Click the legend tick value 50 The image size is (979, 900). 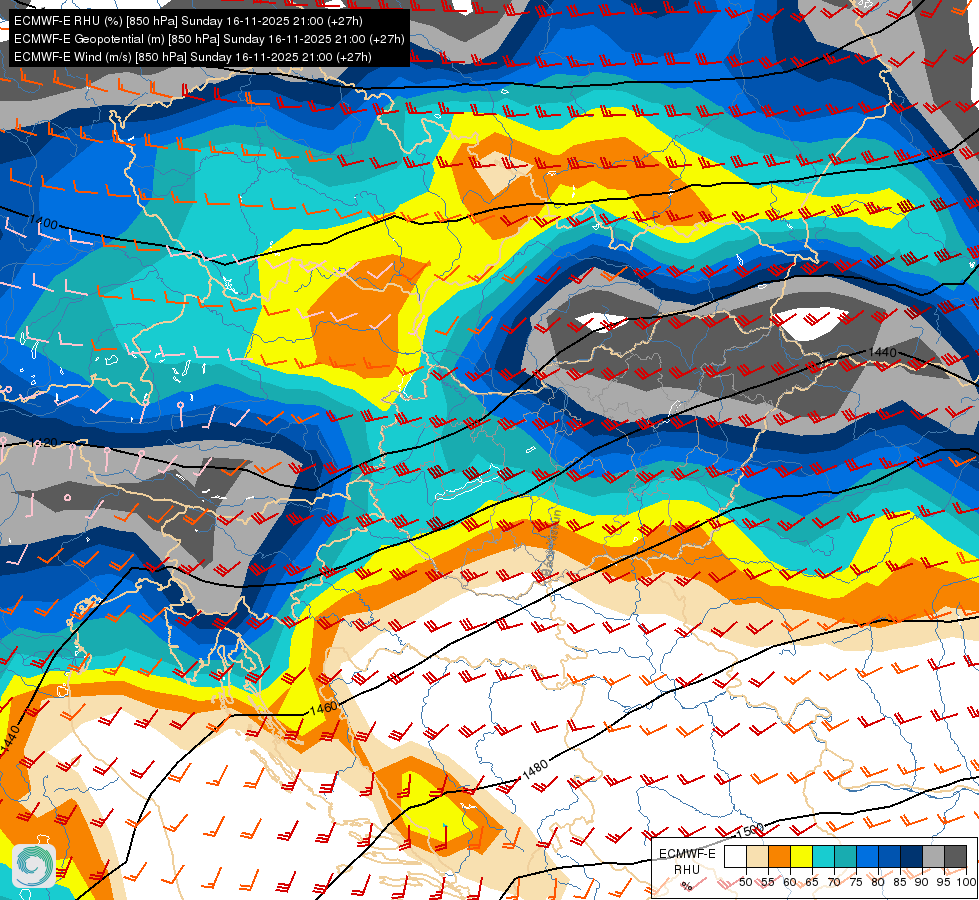pos(745,883)
